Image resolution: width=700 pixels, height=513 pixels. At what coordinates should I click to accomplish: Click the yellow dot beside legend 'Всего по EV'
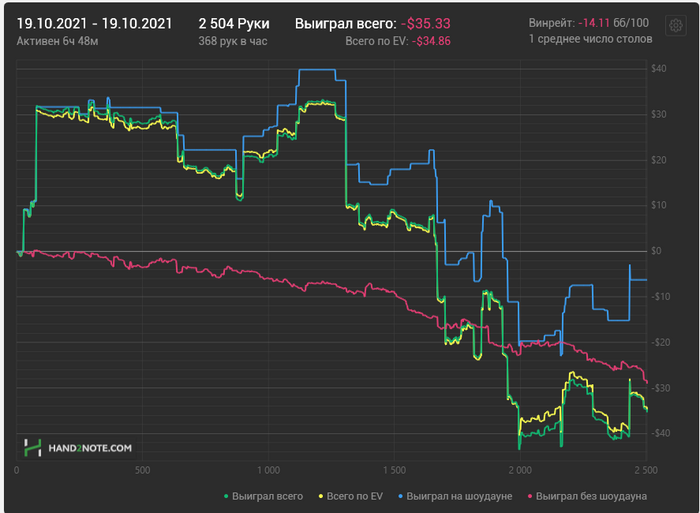[x=321, y=496]
